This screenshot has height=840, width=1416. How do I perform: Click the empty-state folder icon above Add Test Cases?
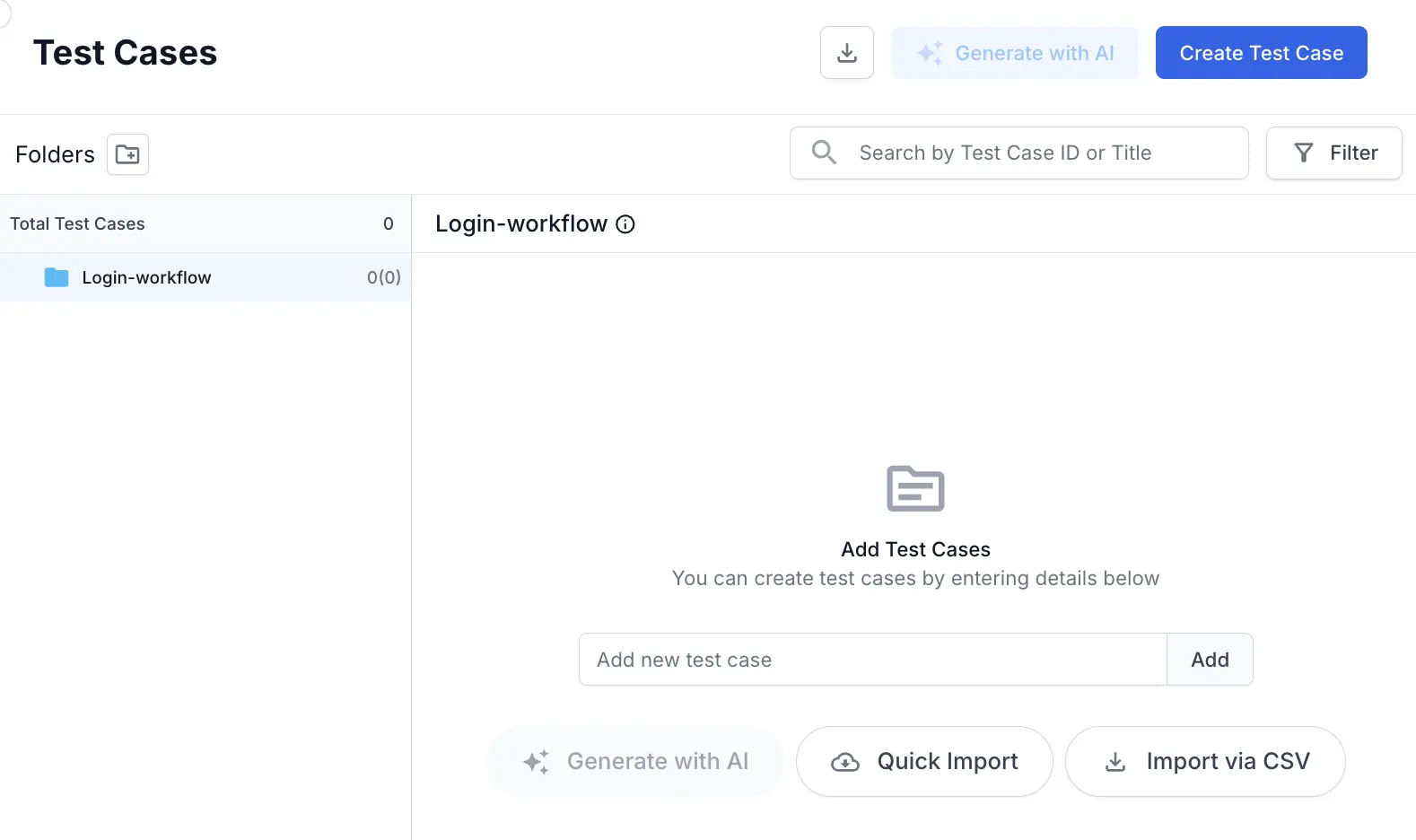click(915, 489)
